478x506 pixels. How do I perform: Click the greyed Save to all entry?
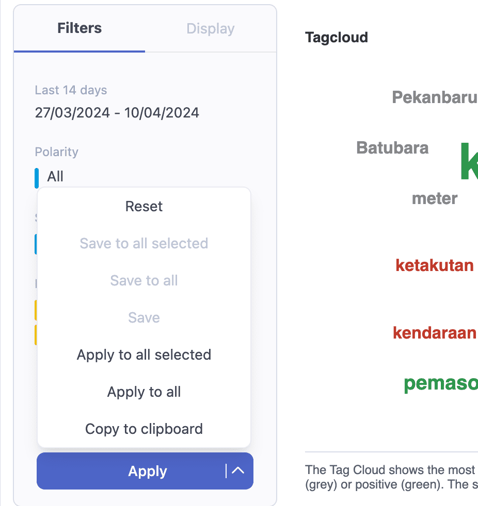point(144,280)
